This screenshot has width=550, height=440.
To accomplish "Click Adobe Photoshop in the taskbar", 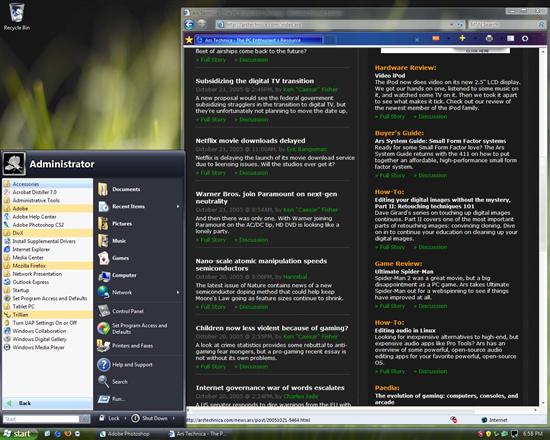I will (x=125, y=434).
